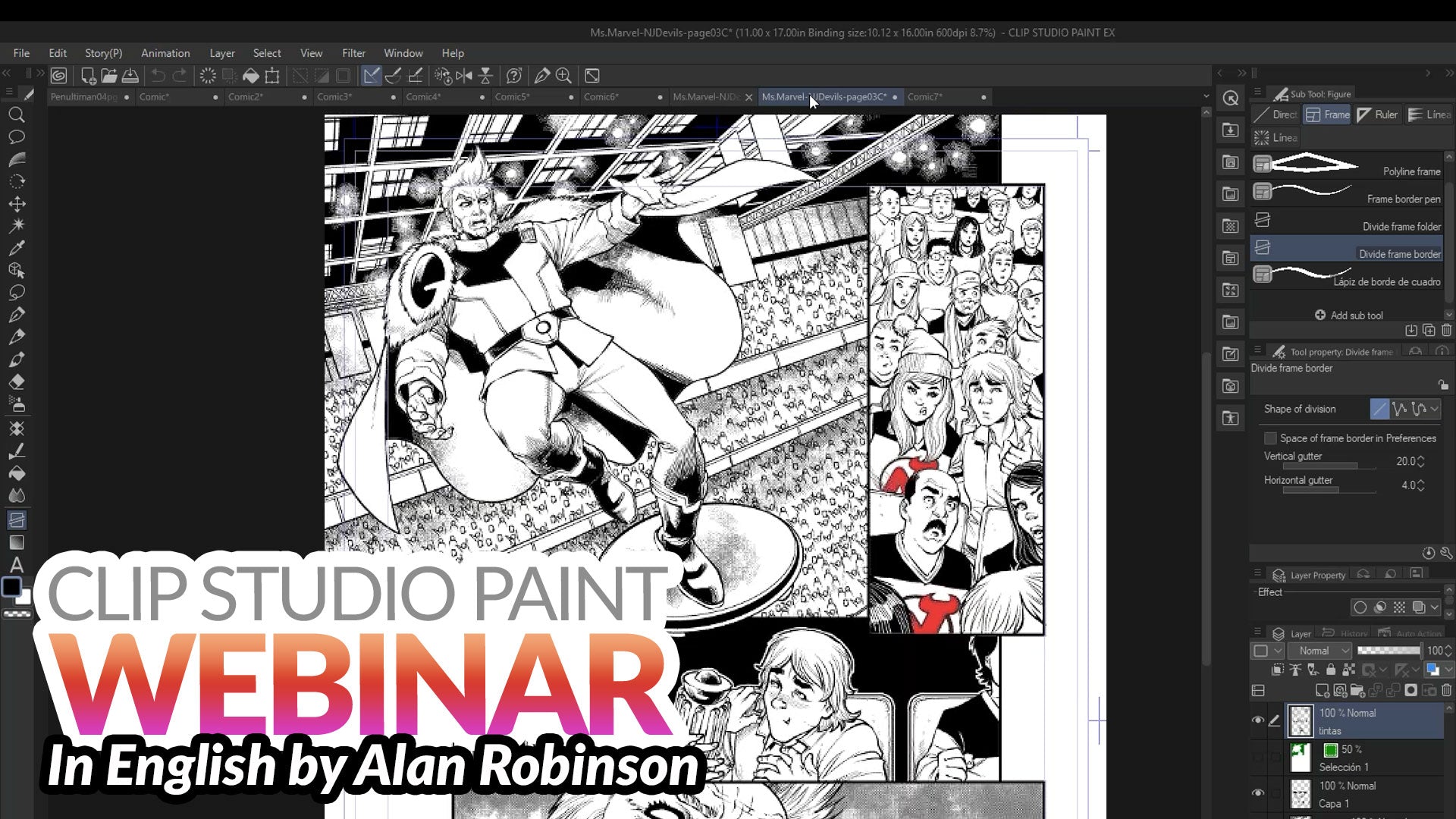Open the document tabs overflow dropdown

pos(1207,96)
